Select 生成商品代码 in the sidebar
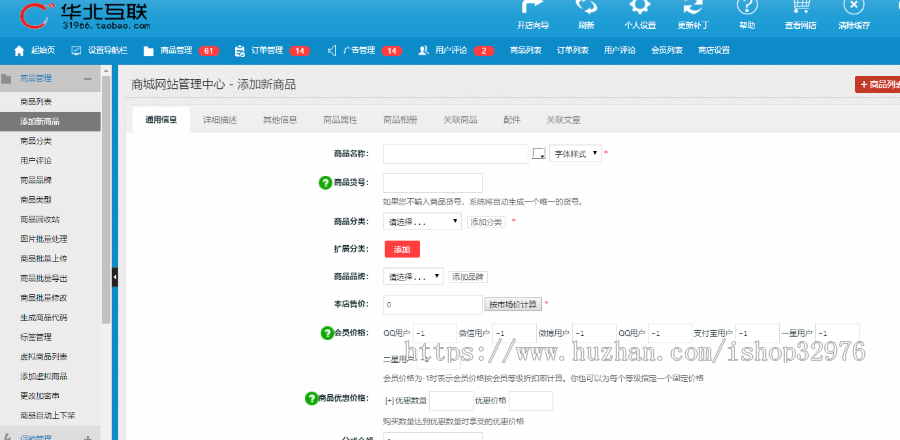900x440 pixels. pyautogui.click(x=44, y=317)
